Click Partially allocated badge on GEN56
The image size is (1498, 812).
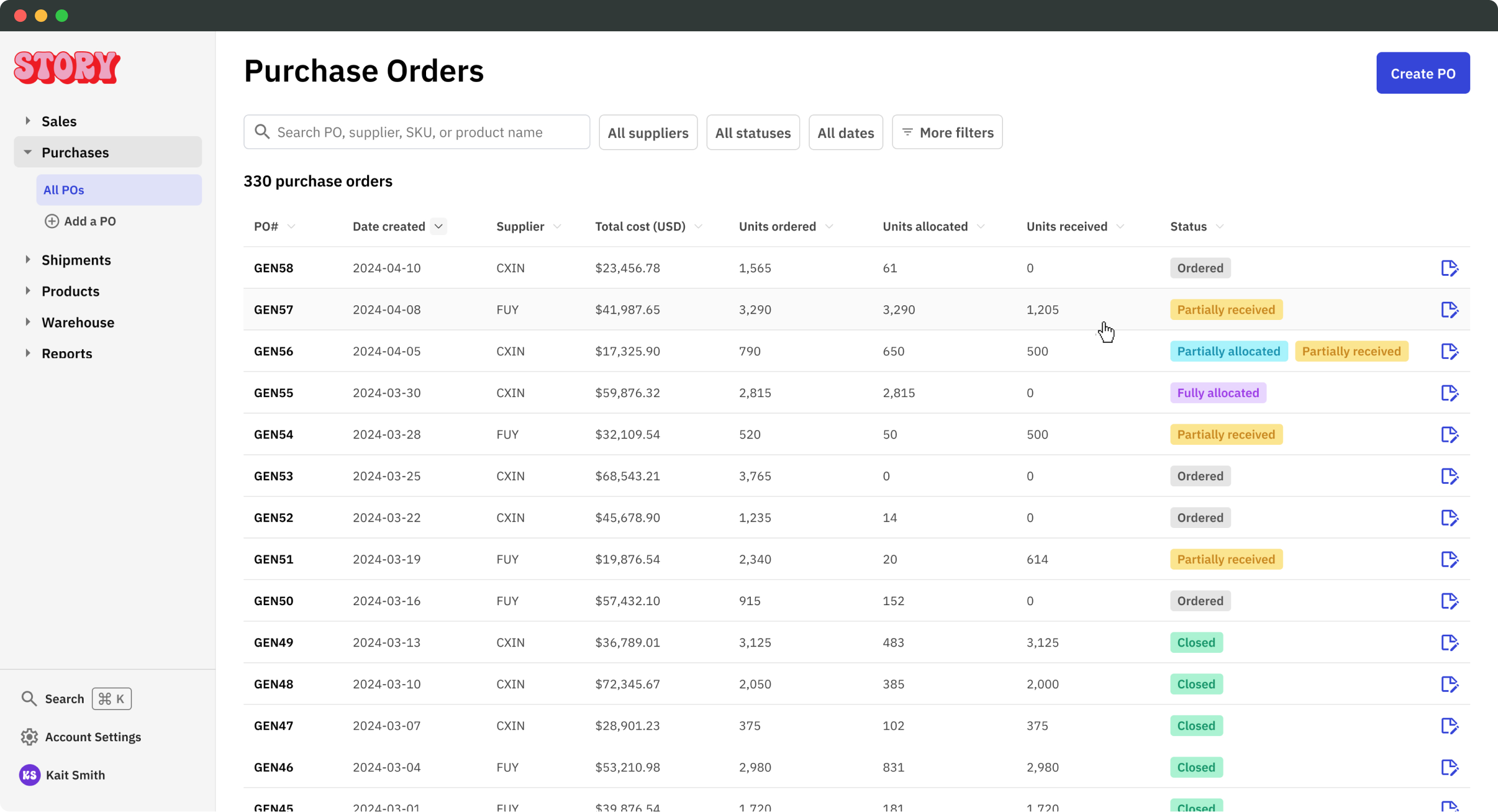coord(1228,351)
